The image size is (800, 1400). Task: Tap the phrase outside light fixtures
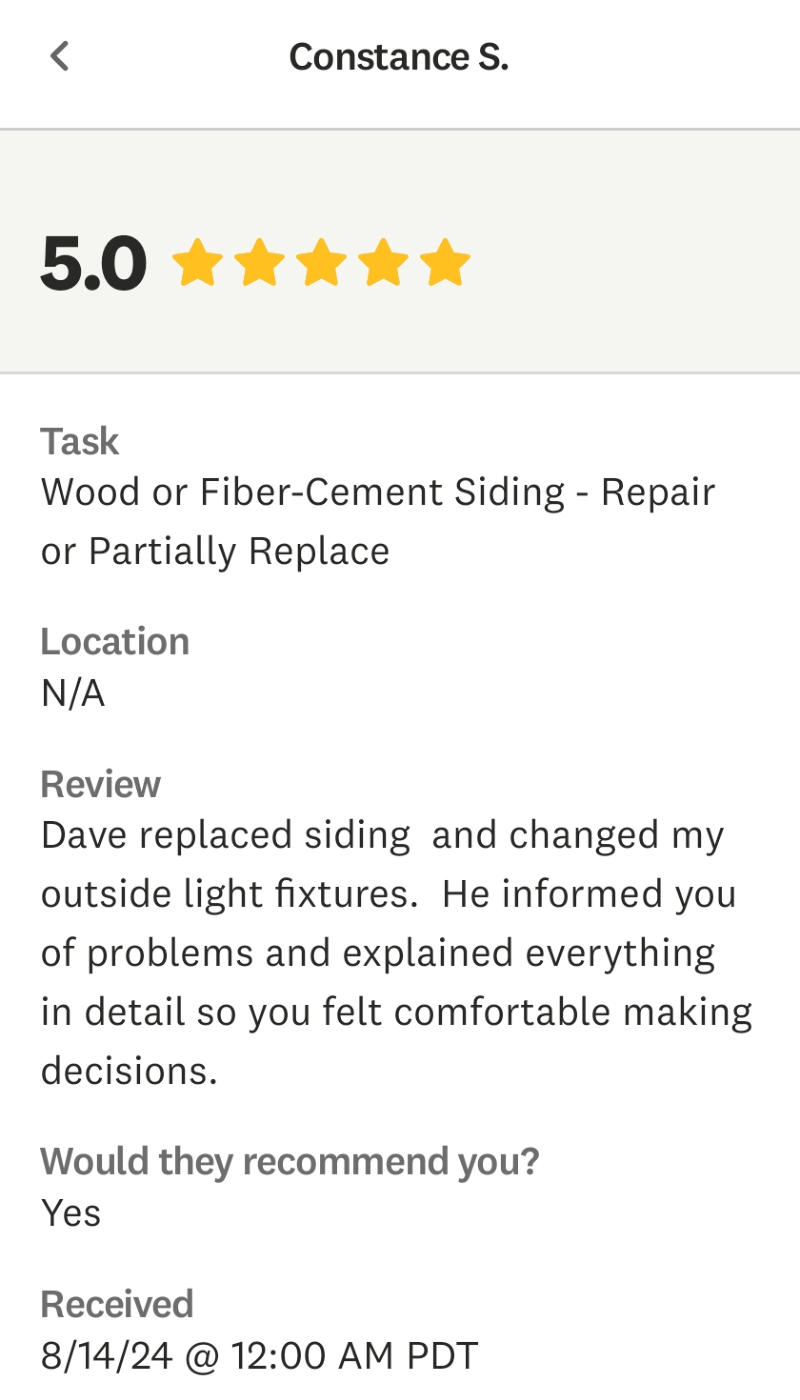click(x=229, y=894)
